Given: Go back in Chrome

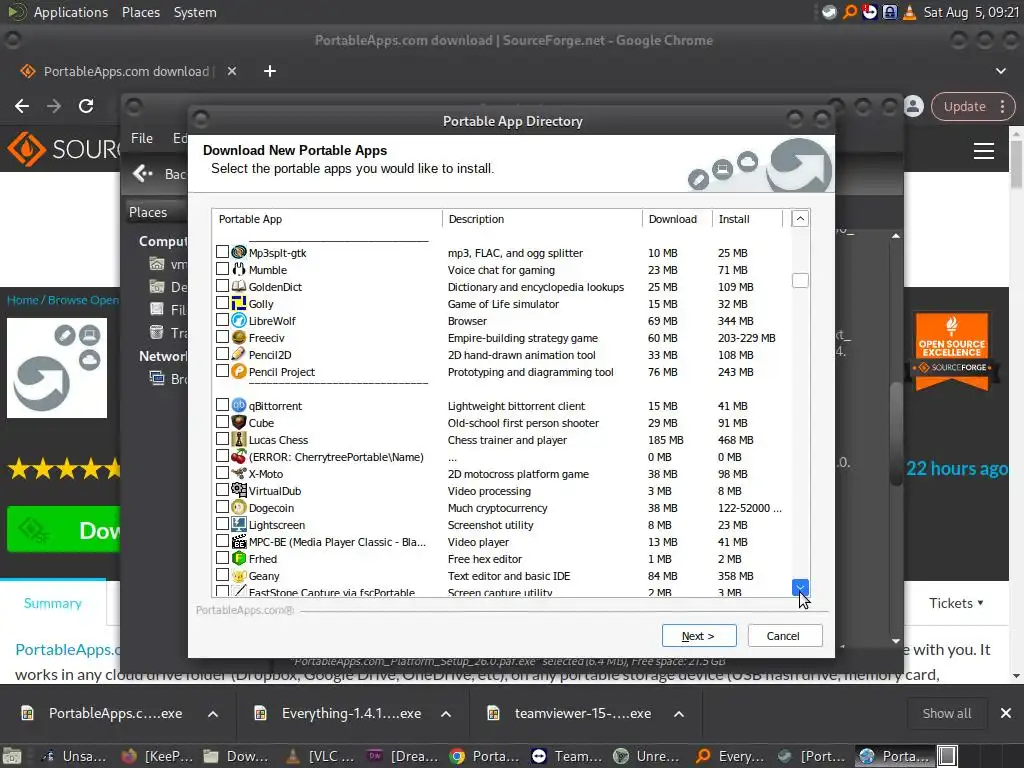Looking at the screenshot, I should pyautogui.click(x=22, y=106).
